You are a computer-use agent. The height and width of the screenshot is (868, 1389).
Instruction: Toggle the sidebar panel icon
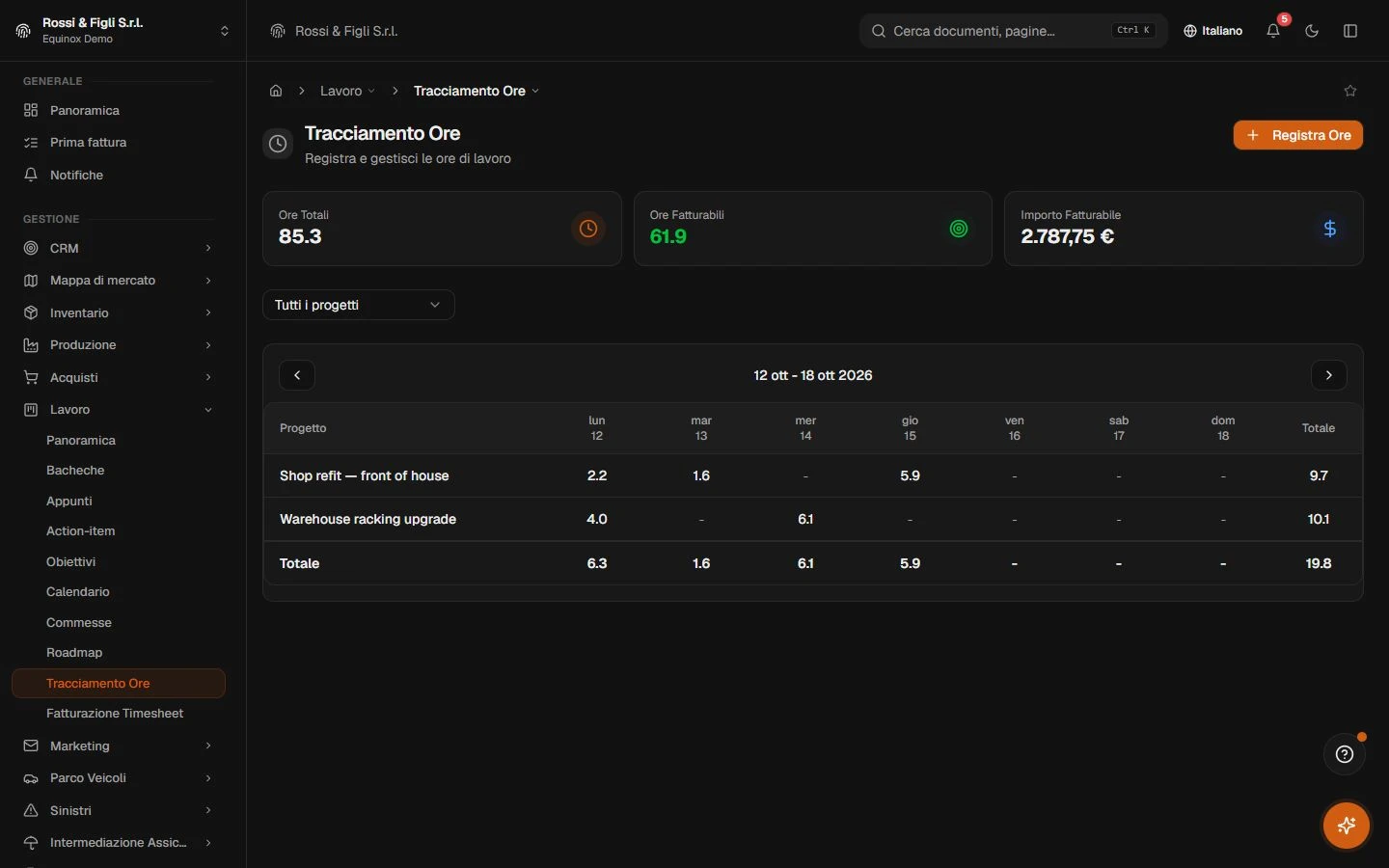[x=1350, y=31]
